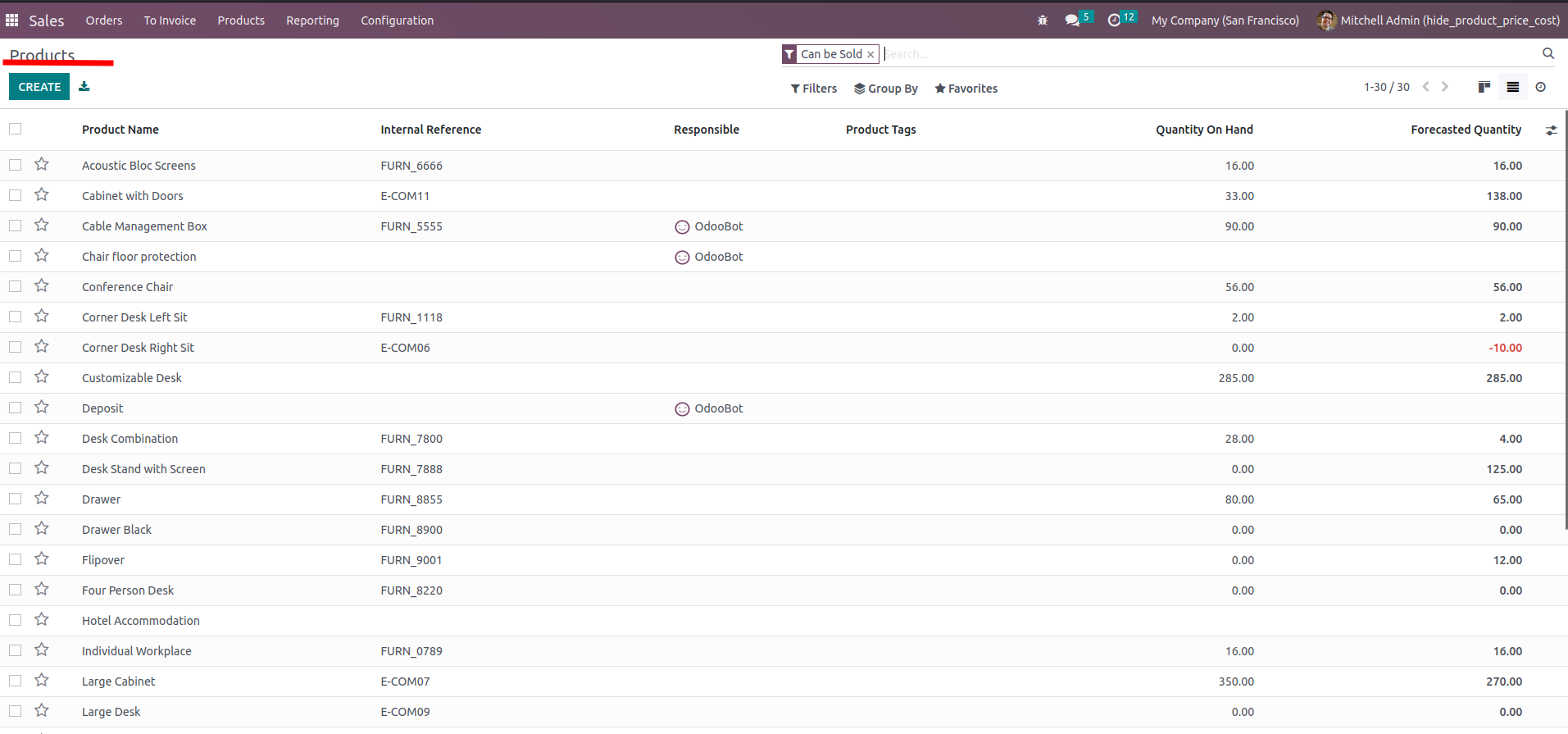Screen dimensions: 1568x734
Task: Open the Group By dropdown
Action: 886,89
